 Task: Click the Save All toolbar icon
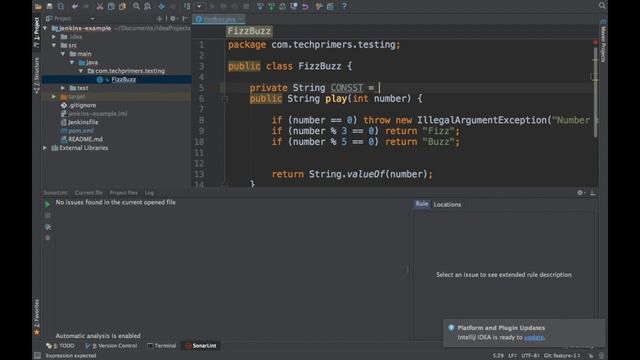[x=49, y=6]
